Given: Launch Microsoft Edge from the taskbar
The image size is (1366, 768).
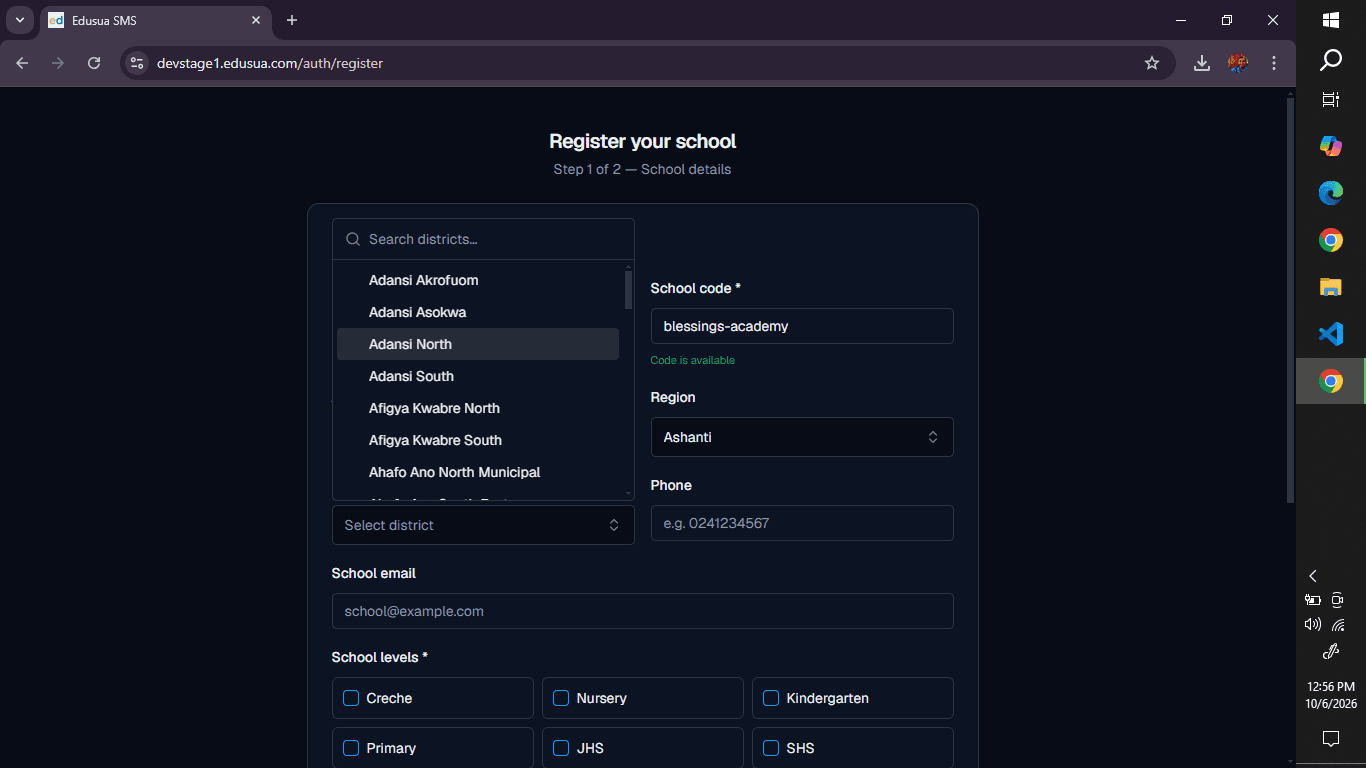Looking at the screenshot, I should 1331,193.
